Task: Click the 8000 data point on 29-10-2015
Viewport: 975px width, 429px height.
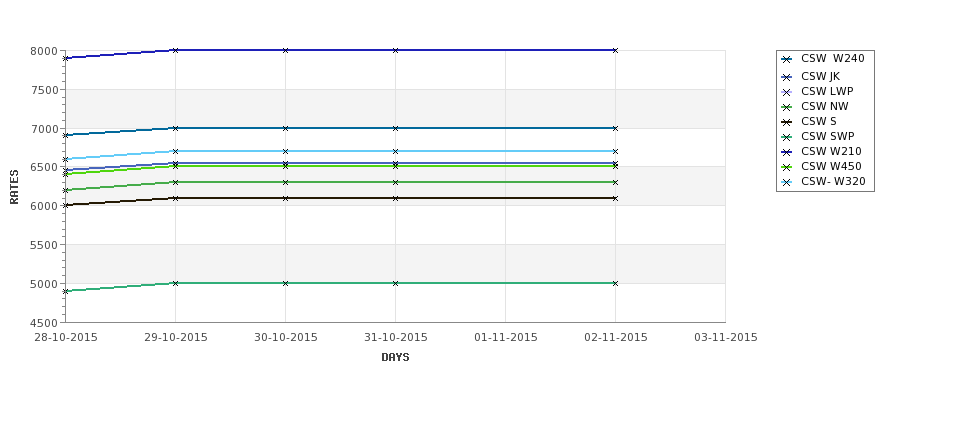Action: click(175, 50)
